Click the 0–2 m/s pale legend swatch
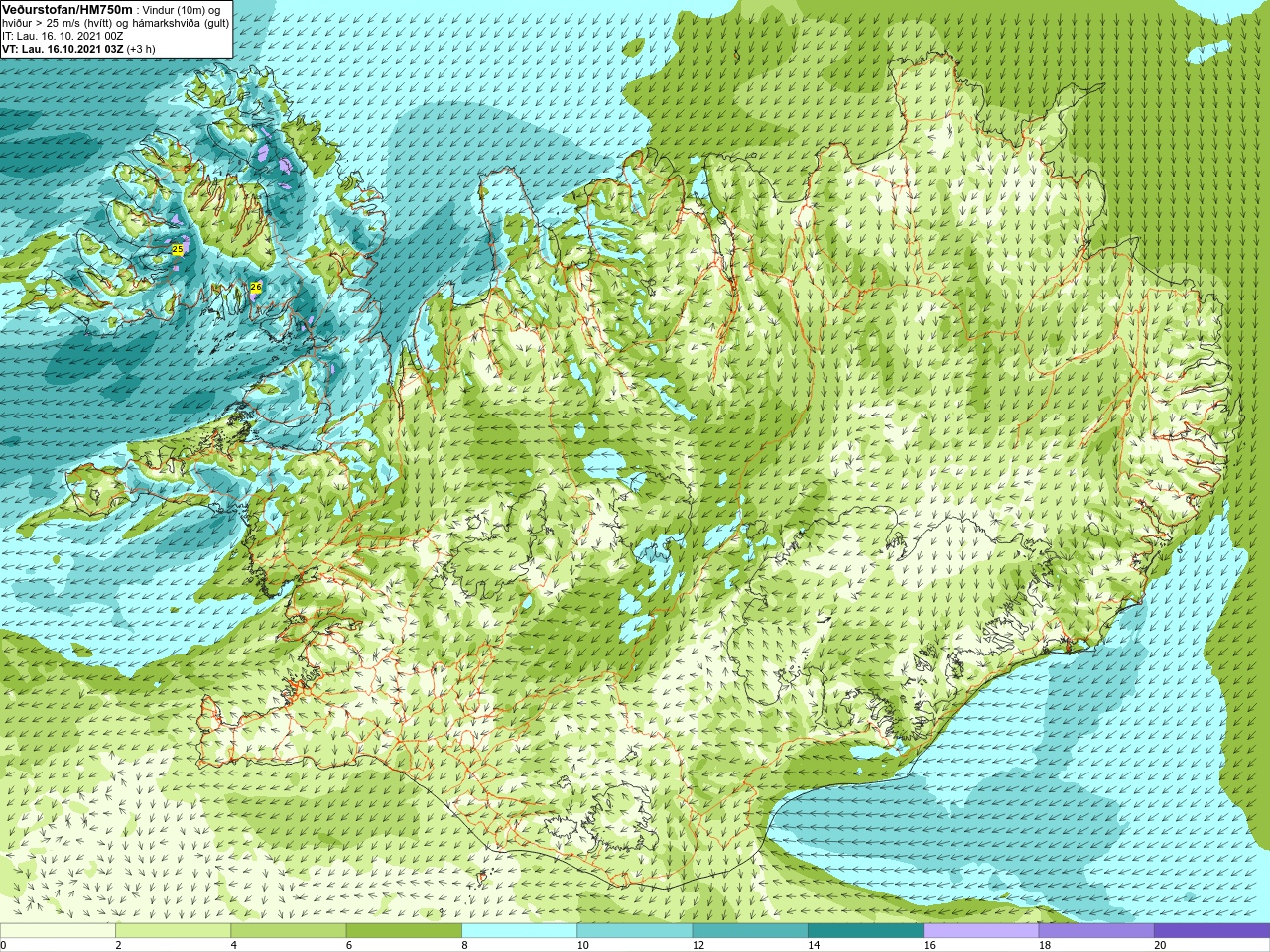The image size is (1270, 952). pyautogui.click(x=58, y=931)
